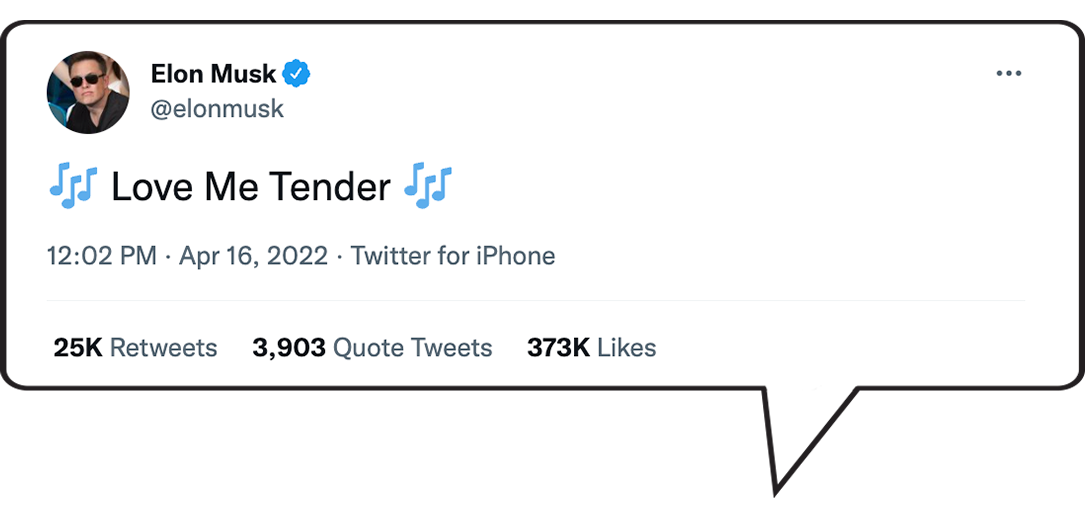Open Elon Musk's profile picture
This screenshot has height=506, width=1086.
click(x=88, y=93)
